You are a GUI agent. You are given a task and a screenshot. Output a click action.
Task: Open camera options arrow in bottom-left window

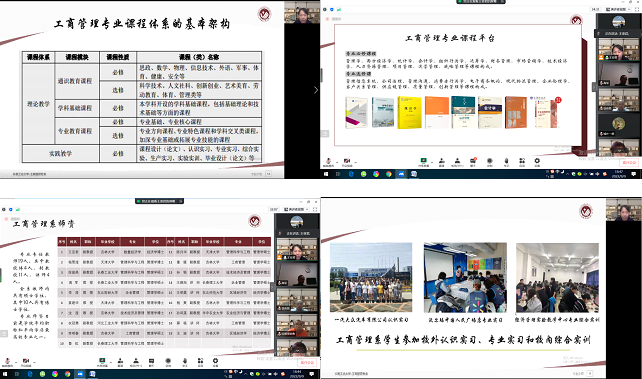pyautogui.click(x=34, y=362)
